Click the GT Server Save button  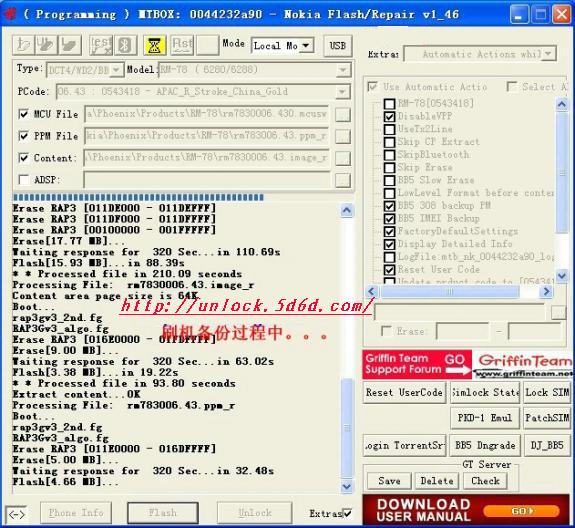click(389, 481)
